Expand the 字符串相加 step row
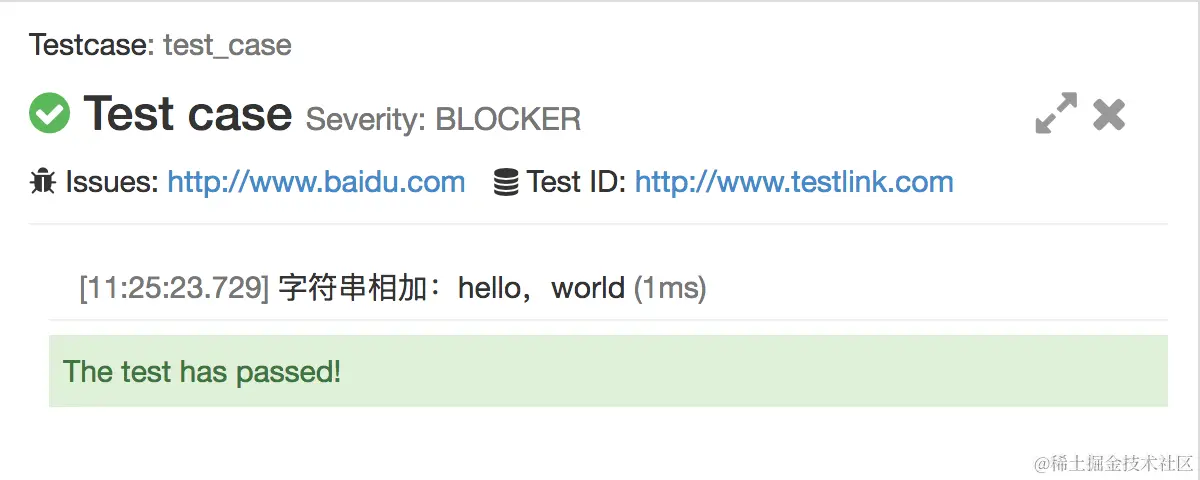 coord(608,288)
